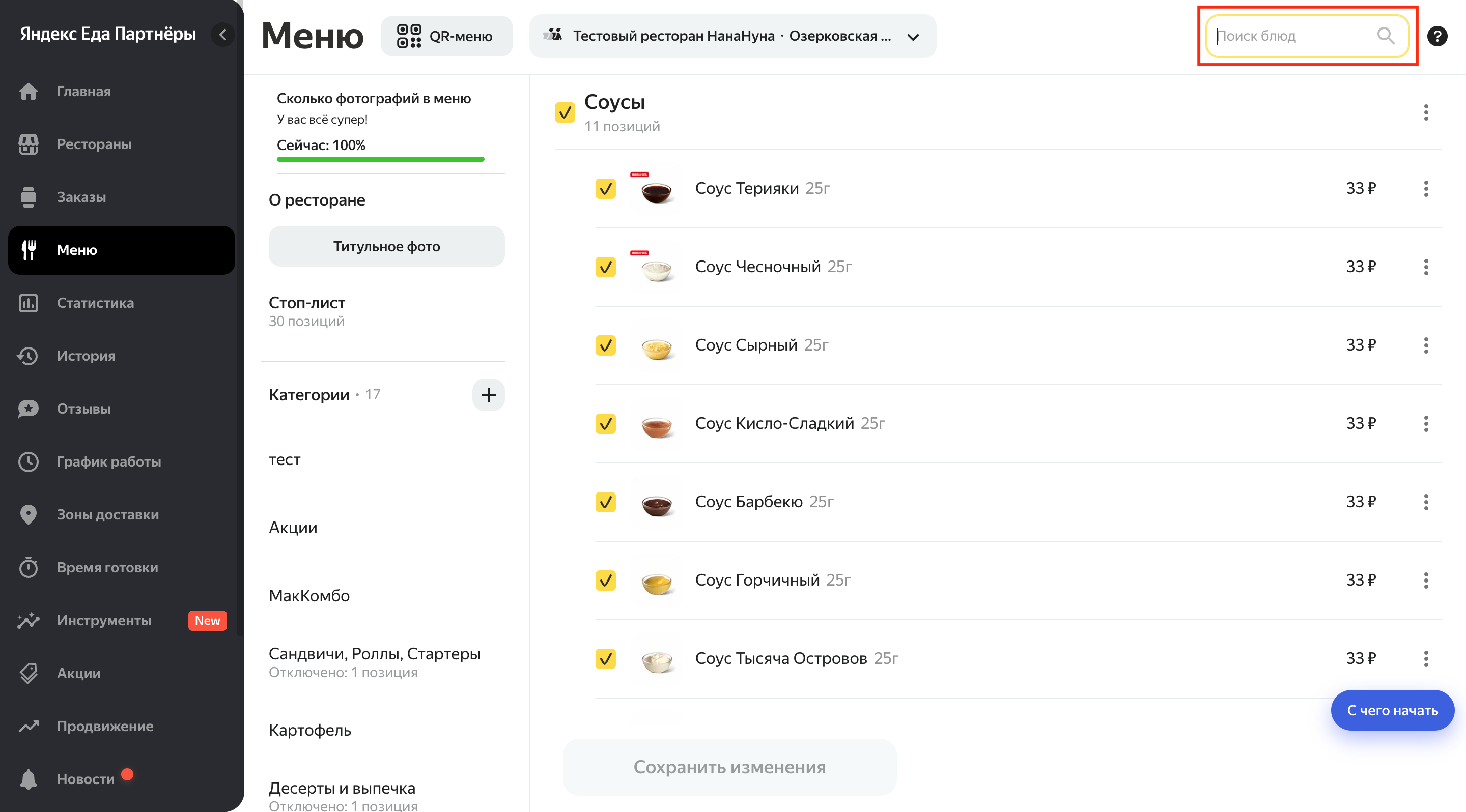Open options menu for Соус Терияки
Viewport: 1466px width, 812px height.
pos(1426,188)
